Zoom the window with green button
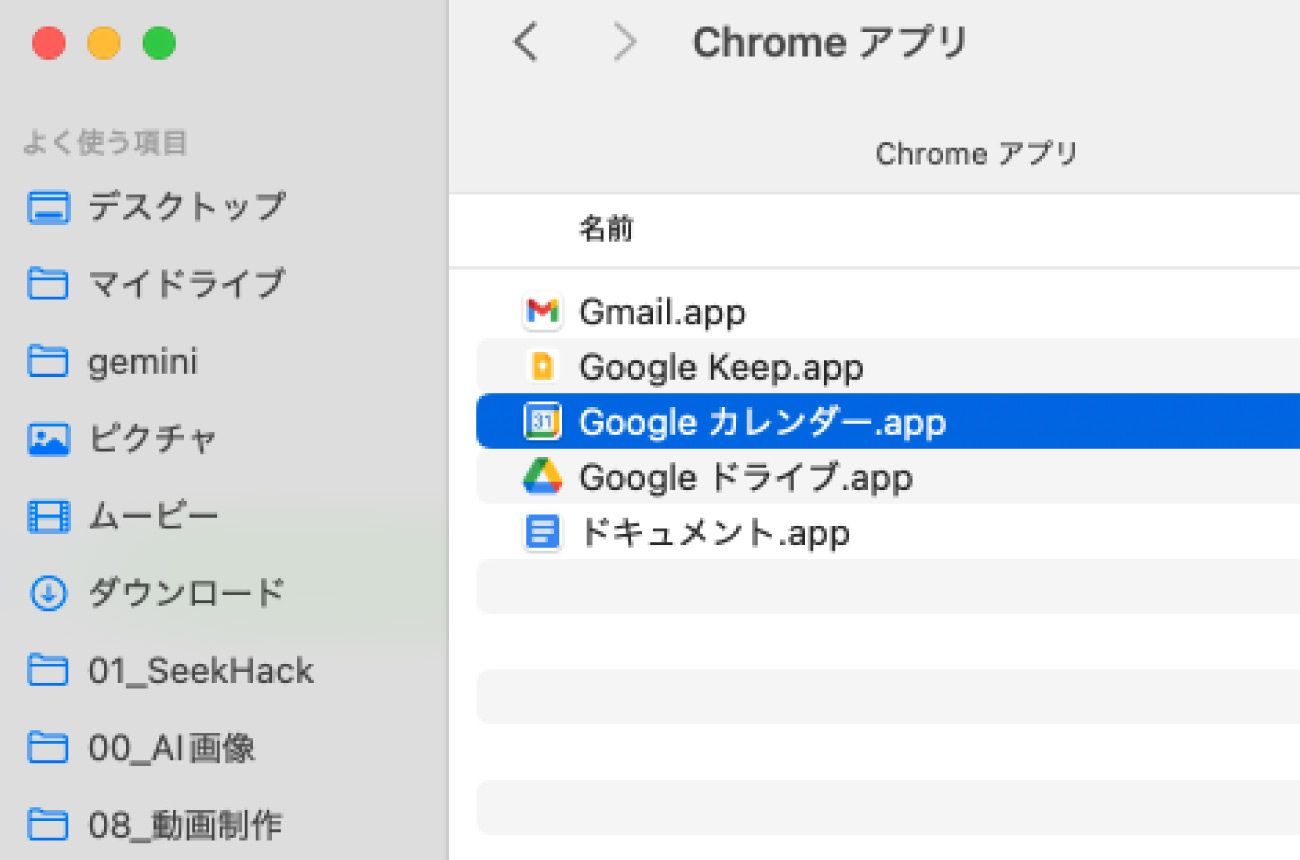This screenshot has height=860, width=1300. tap(159, 44)
